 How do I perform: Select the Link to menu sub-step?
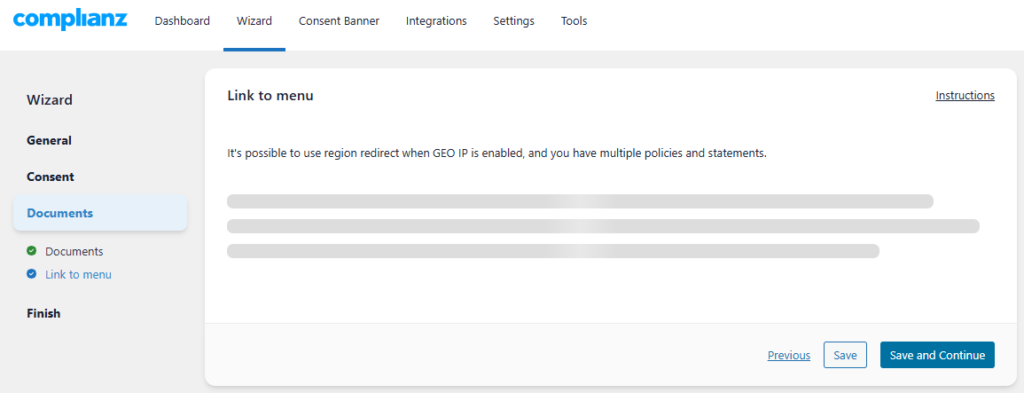coord(78,275)
